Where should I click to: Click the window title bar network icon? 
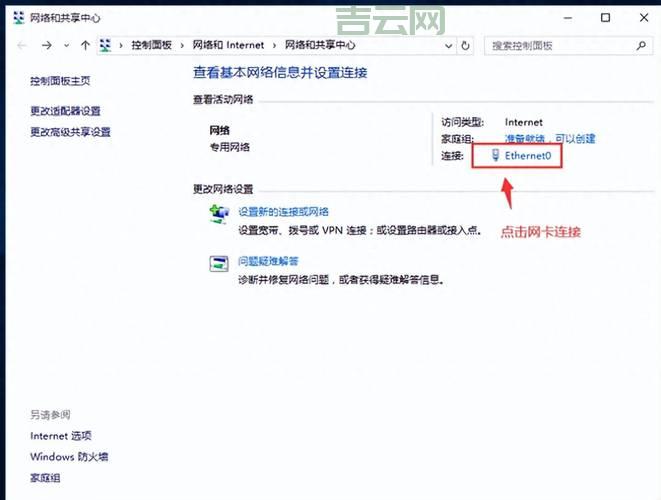[x=19, y=18]
